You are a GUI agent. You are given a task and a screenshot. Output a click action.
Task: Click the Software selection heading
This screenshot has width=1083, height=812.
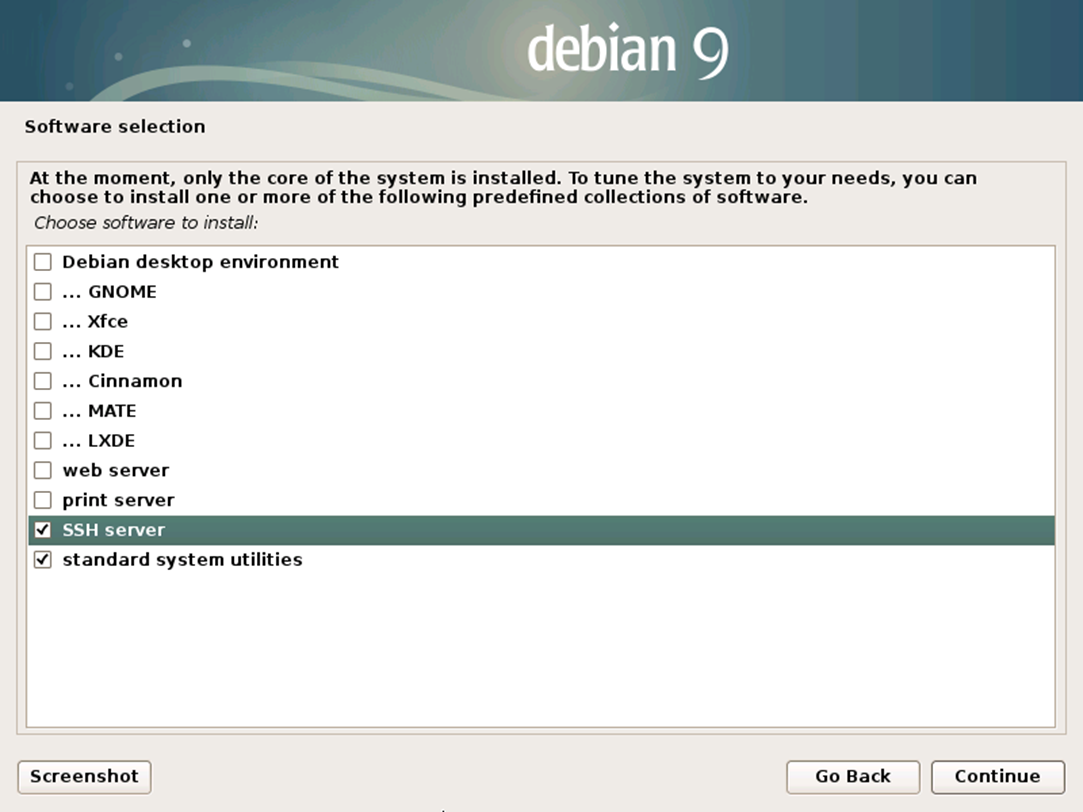(115, 127)
